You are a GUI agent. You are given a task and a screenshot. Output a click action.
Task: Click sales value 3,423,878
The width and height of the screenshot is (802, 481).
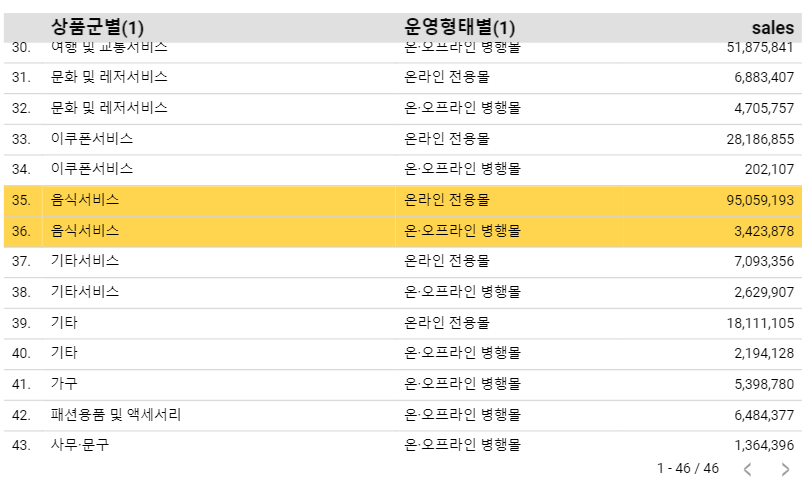point(764,231)
